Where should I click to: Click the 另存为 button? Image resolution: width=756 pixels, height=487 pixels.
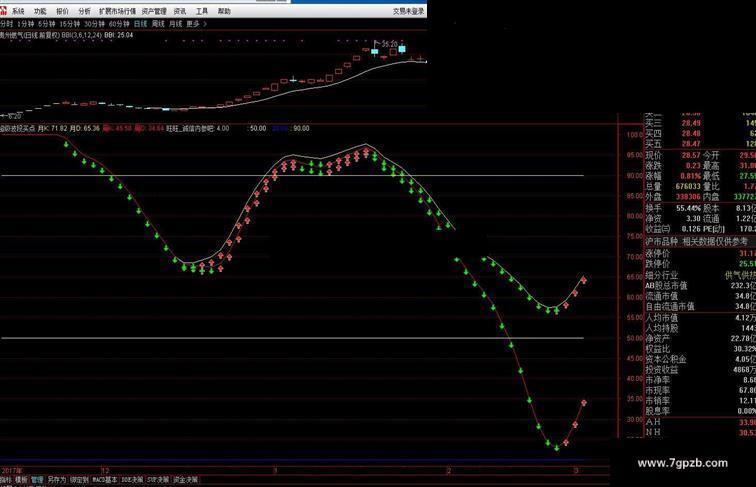(x=56, y=480)
